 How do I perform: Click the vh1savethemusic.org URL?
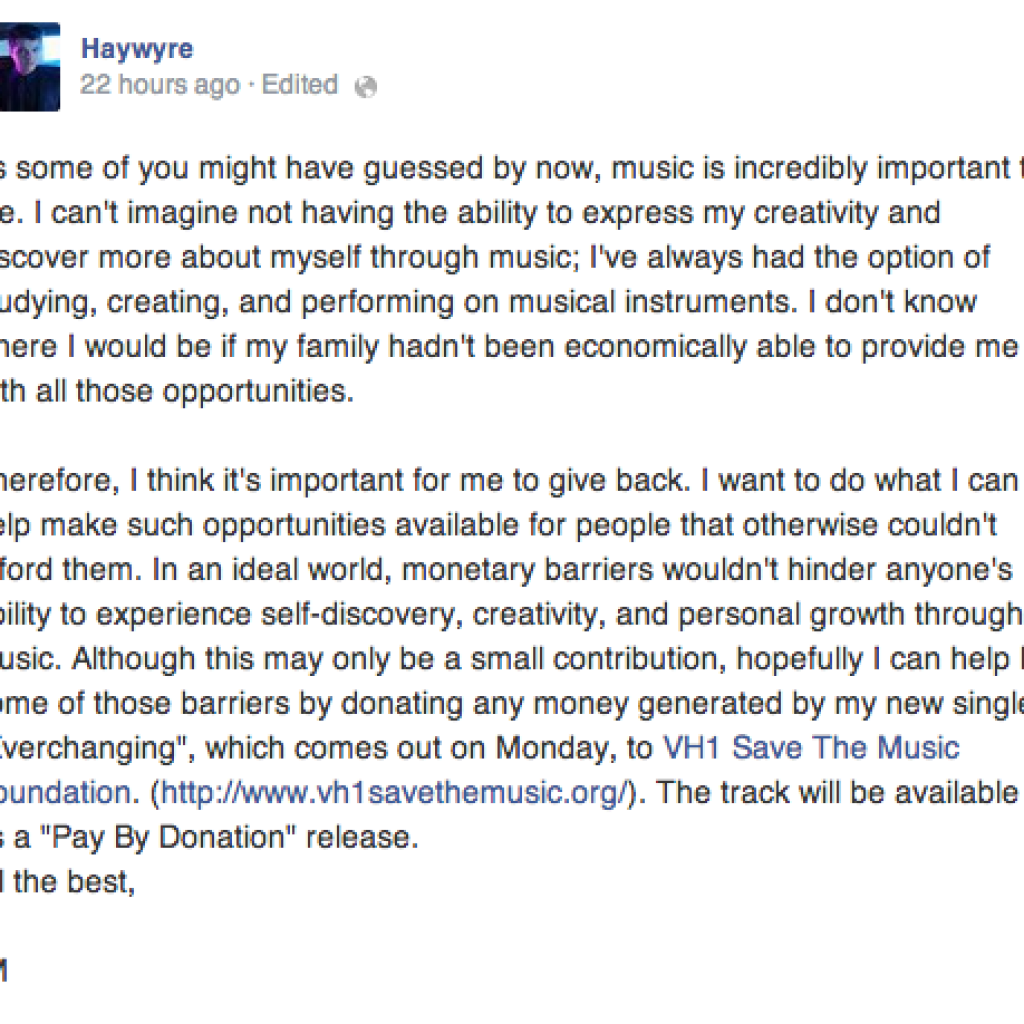point(396,792)
